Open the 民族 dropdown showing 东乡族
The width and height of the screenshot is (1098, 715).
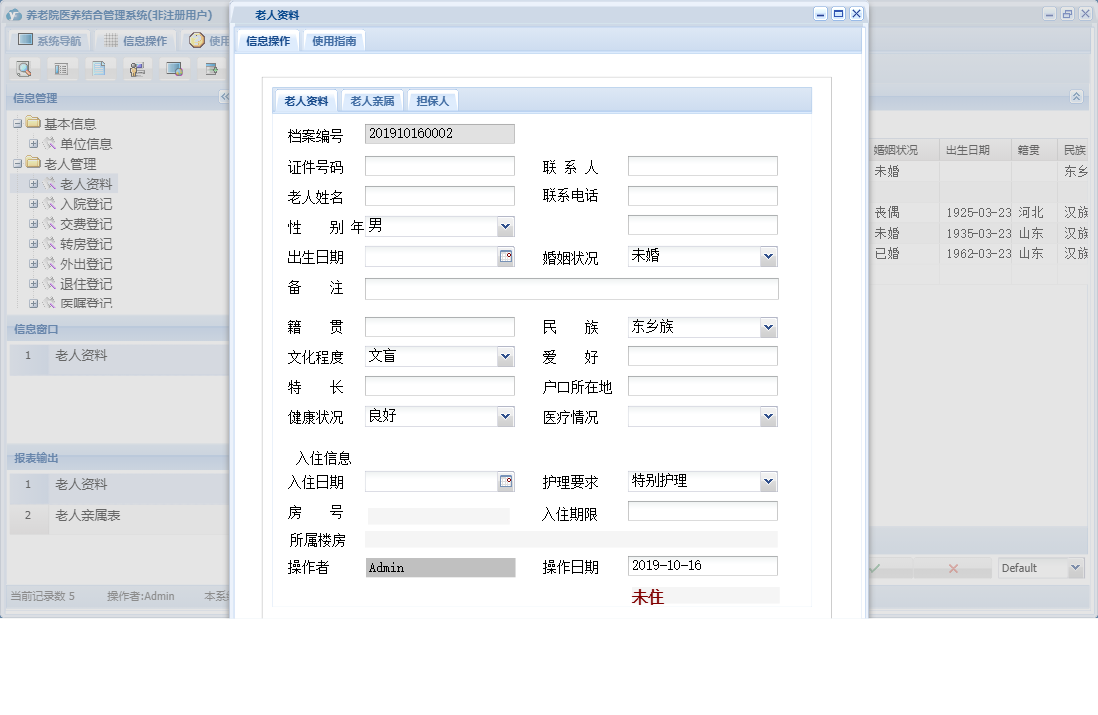point(768,326)
